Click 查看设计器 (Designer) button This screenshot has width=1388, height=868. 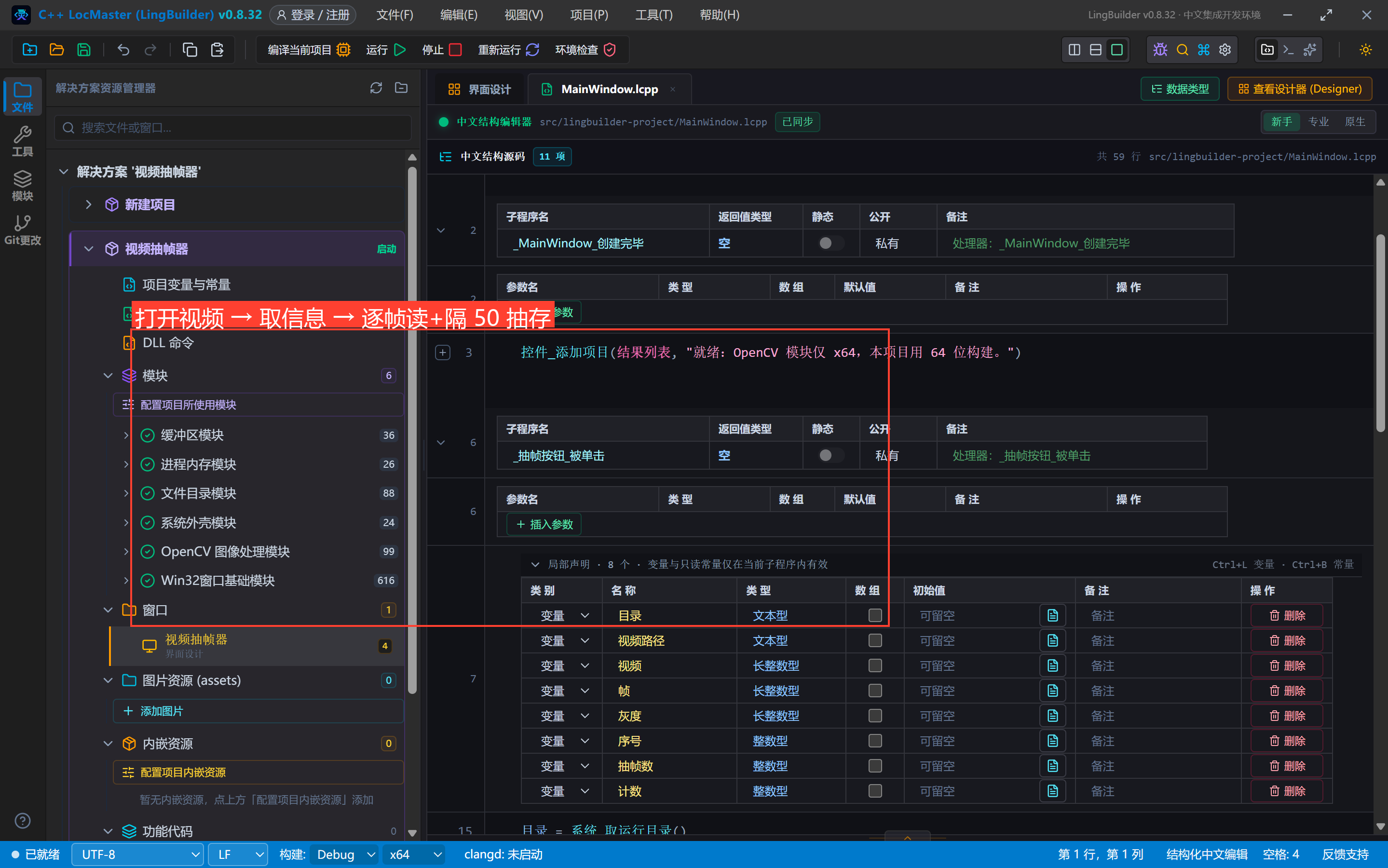(1300, 89)
